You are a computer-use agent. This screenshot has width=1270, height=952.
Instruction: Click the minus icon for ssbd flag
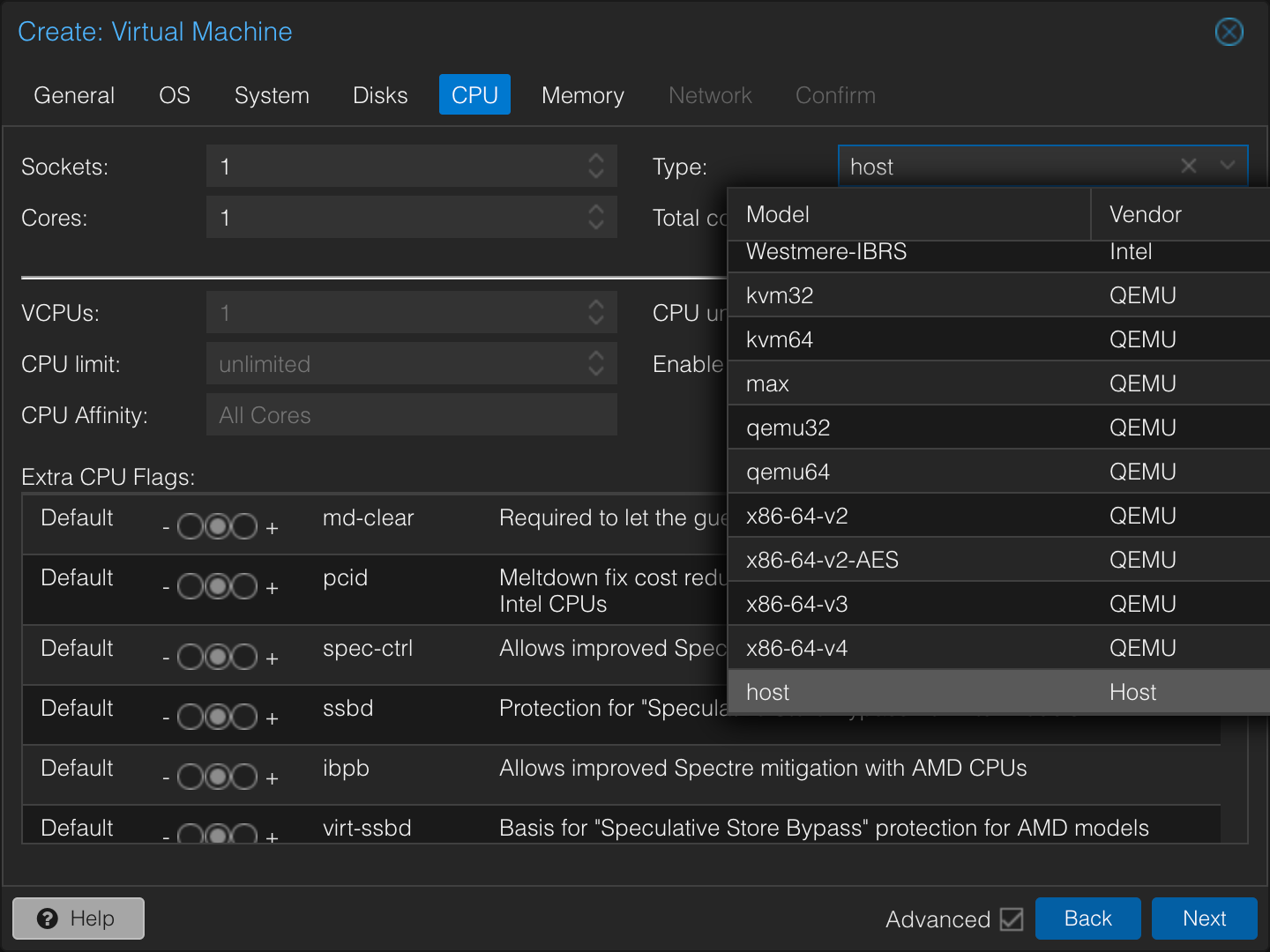tap(166, 718)
